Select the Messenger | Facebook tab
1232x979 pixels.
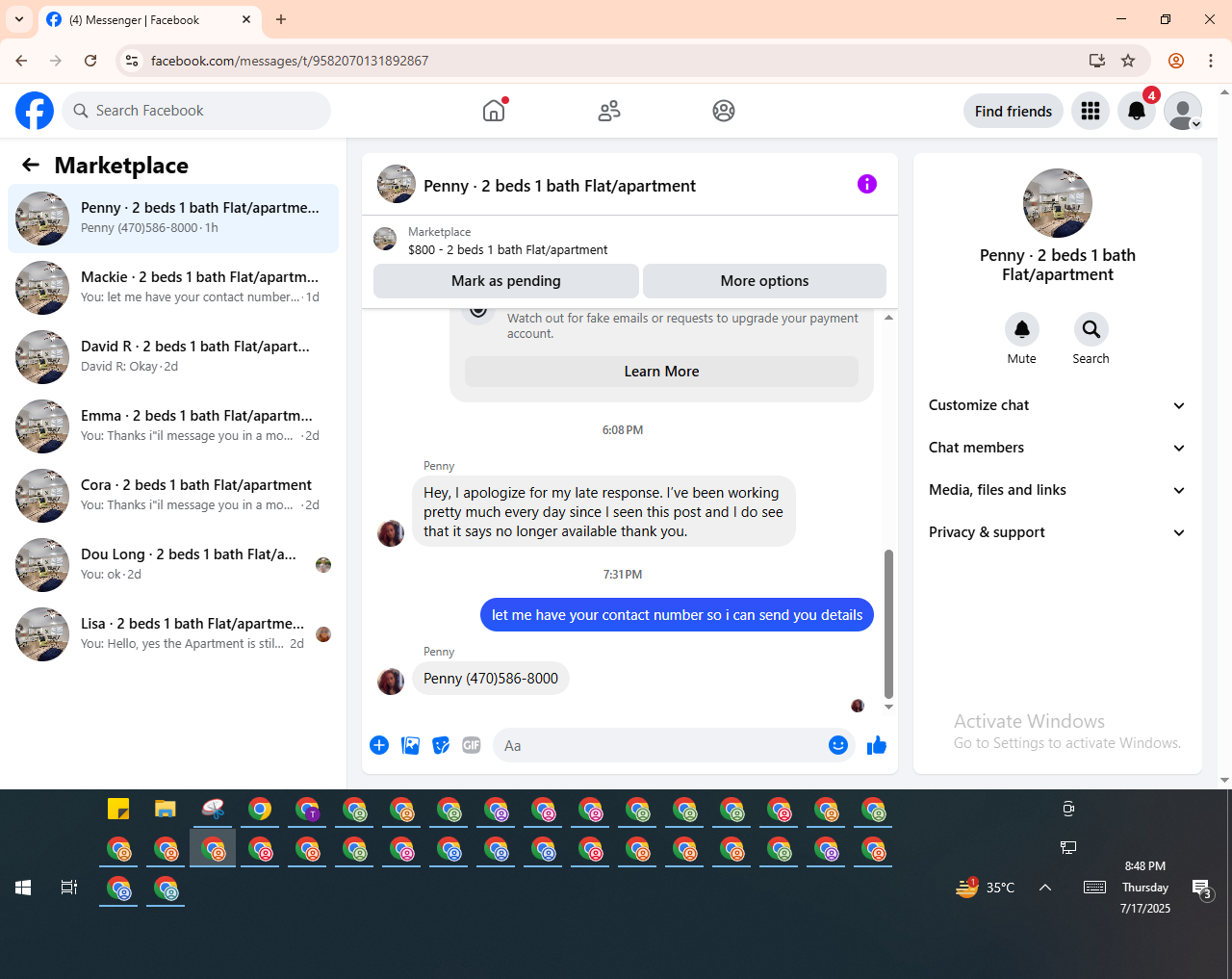[149, 19]
